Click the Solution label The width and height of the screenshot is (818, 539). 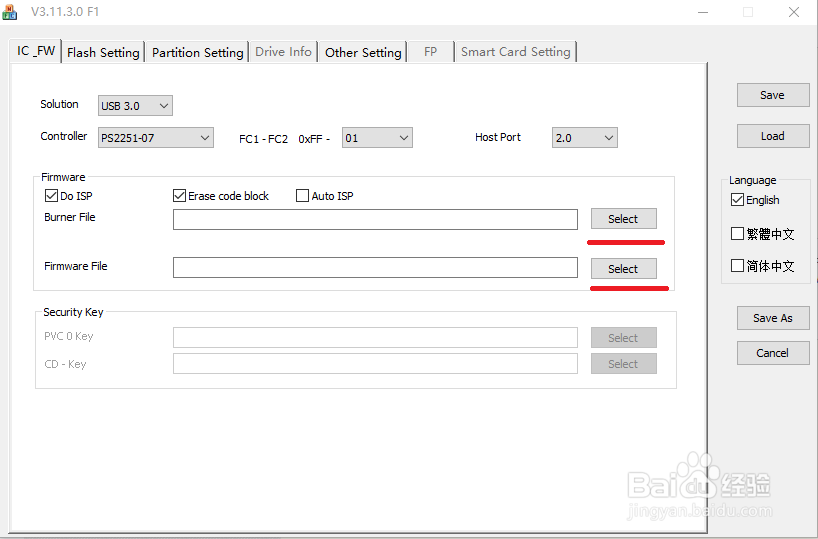pos(59,104)
